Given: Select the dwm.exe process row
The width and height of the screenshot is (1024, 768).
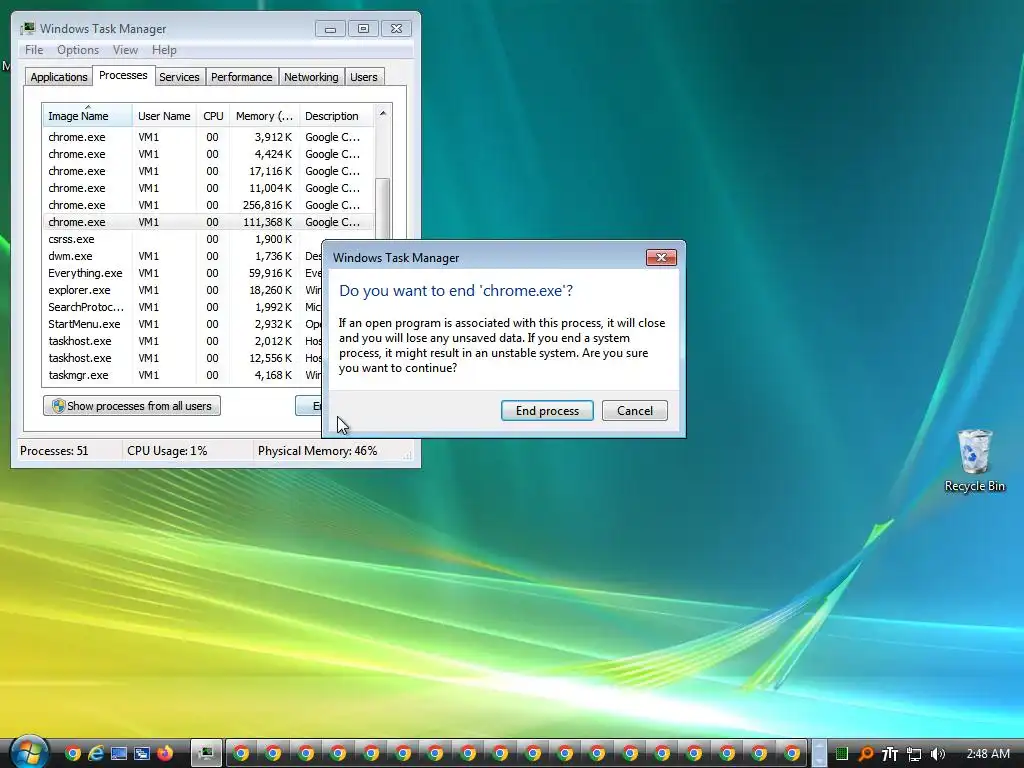Looking at the screenshot, I should coord(183,256).
